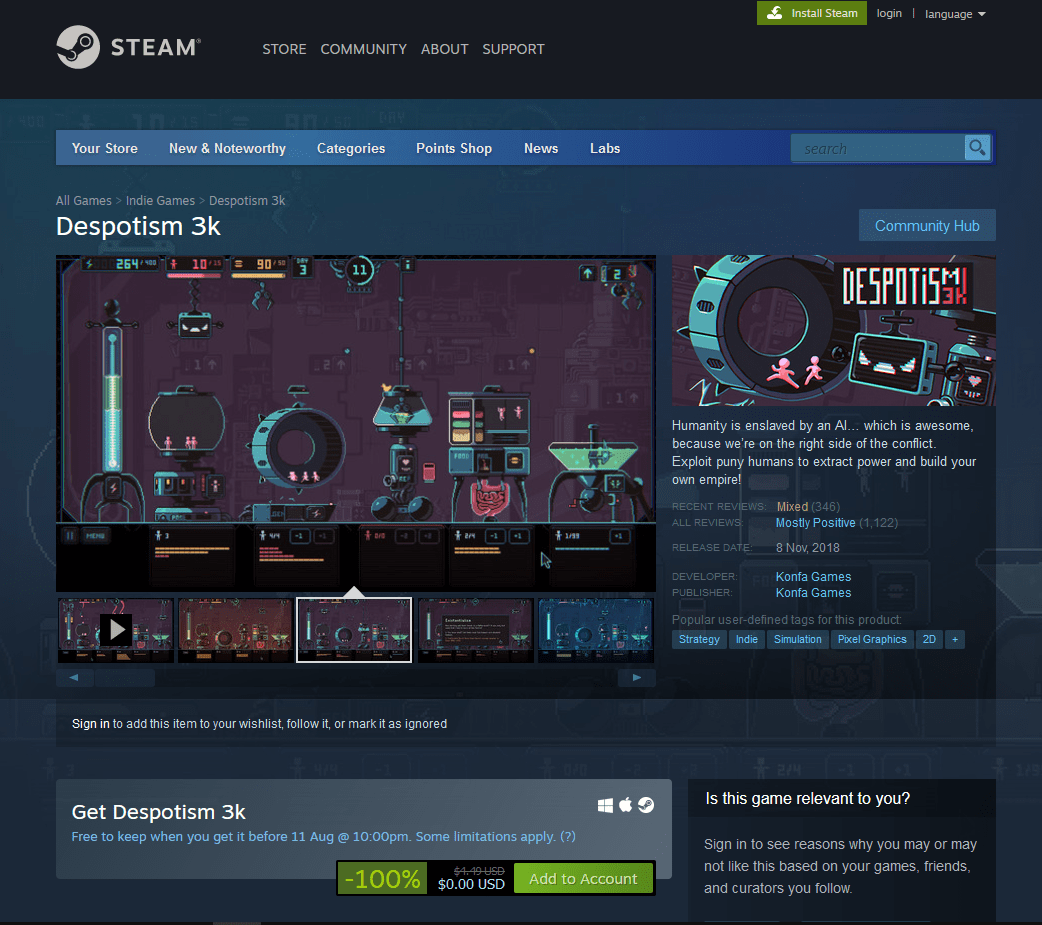Click the Steam logo in the header
Image resolution: width=1042 pixels, height=925 pixels.
click(x=128, y=47)
